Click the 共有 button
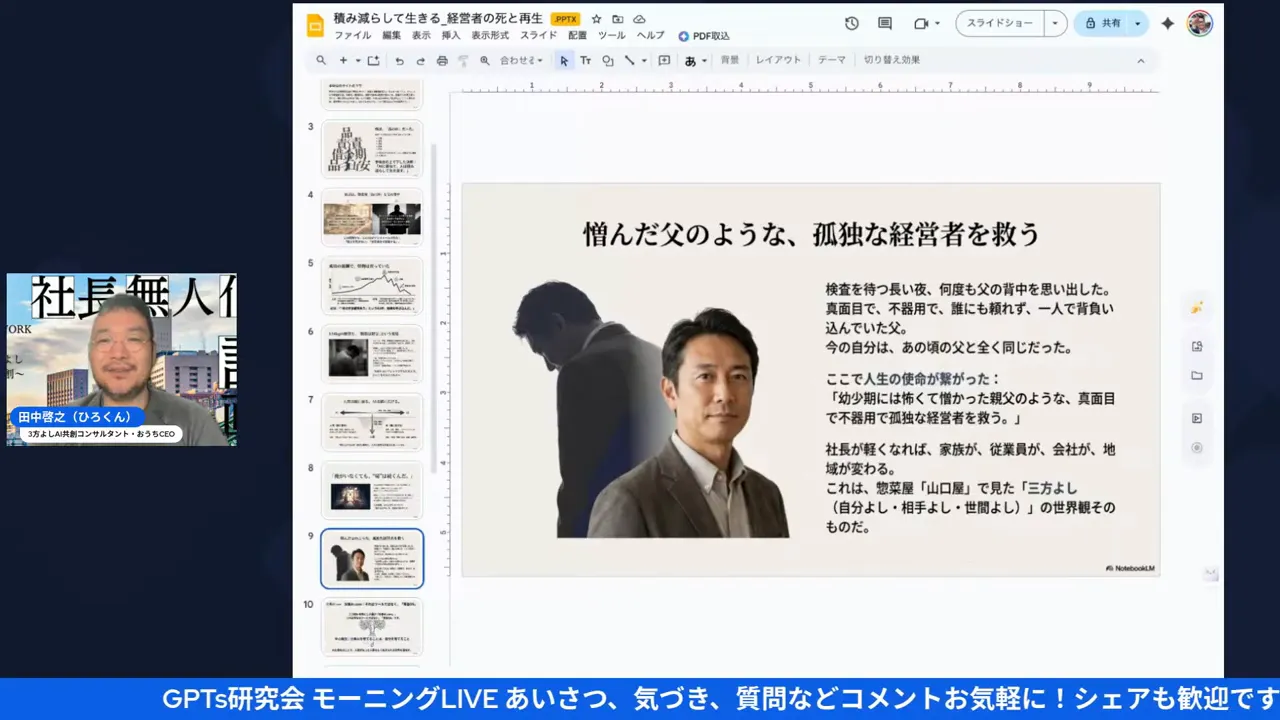 pos(1106,22)
